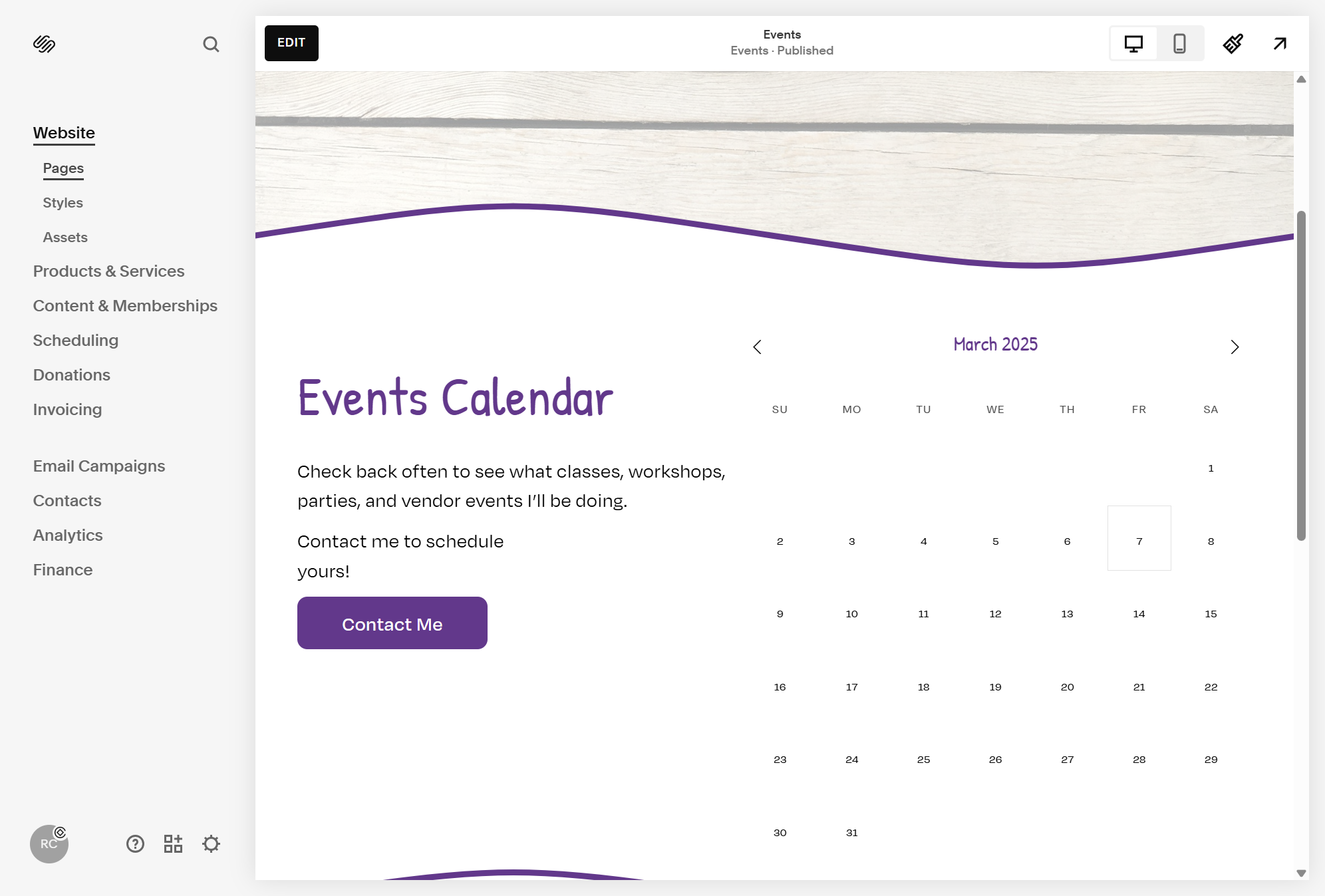This screenshot has width=1325, height=896.
Task: Open the Styles menu item
Action: tap(63, 203)
